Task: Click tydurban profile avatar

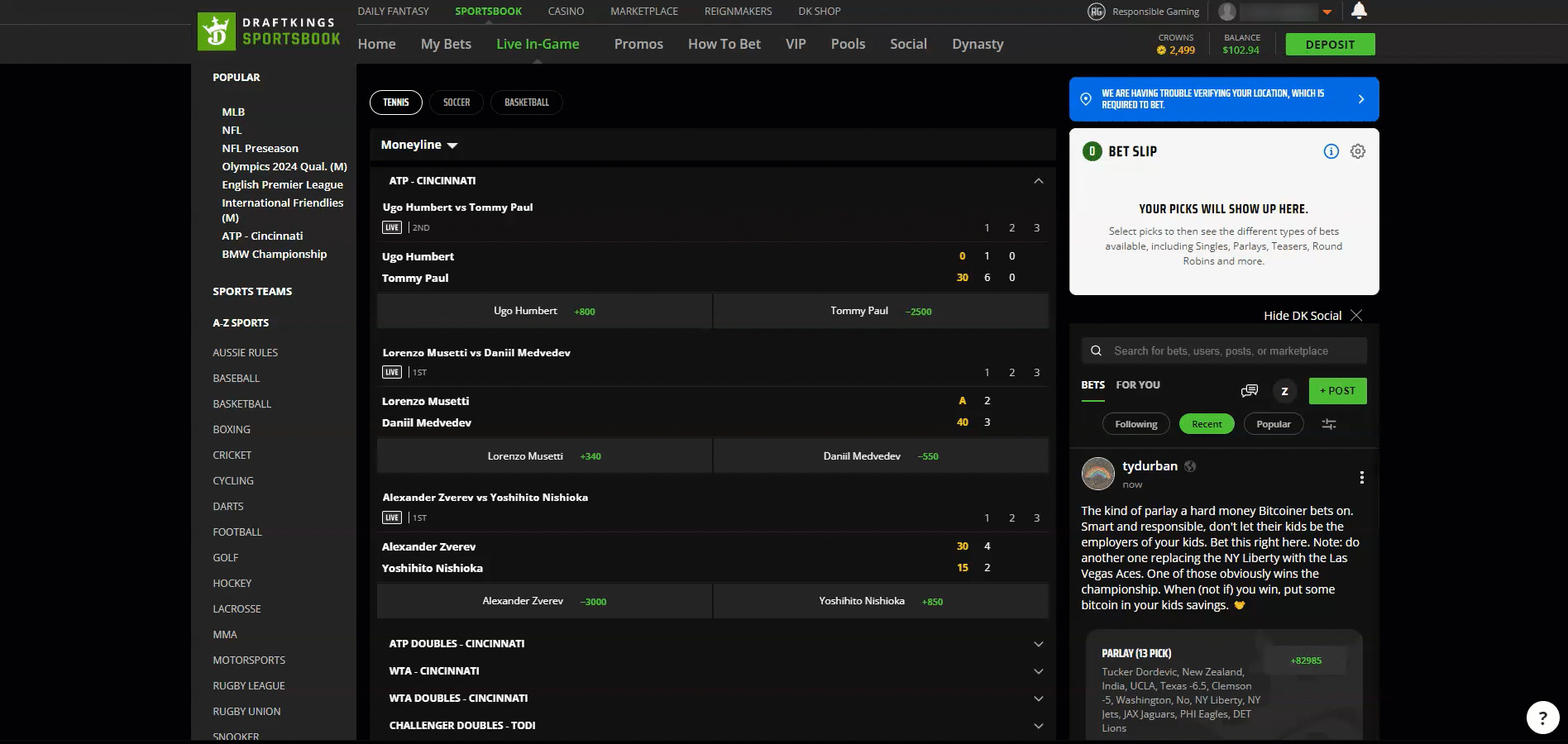Action: pyautogui.click(x=1098, y=474)
